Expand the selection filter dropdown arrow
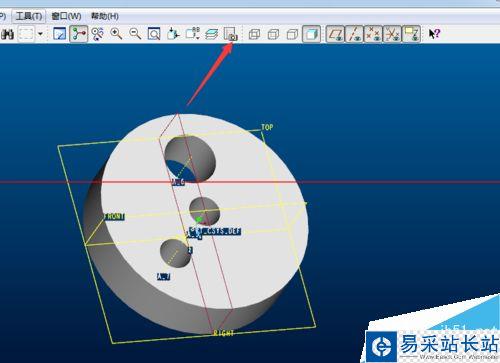Viewport: 500px width, 363px height. [41, 34]
